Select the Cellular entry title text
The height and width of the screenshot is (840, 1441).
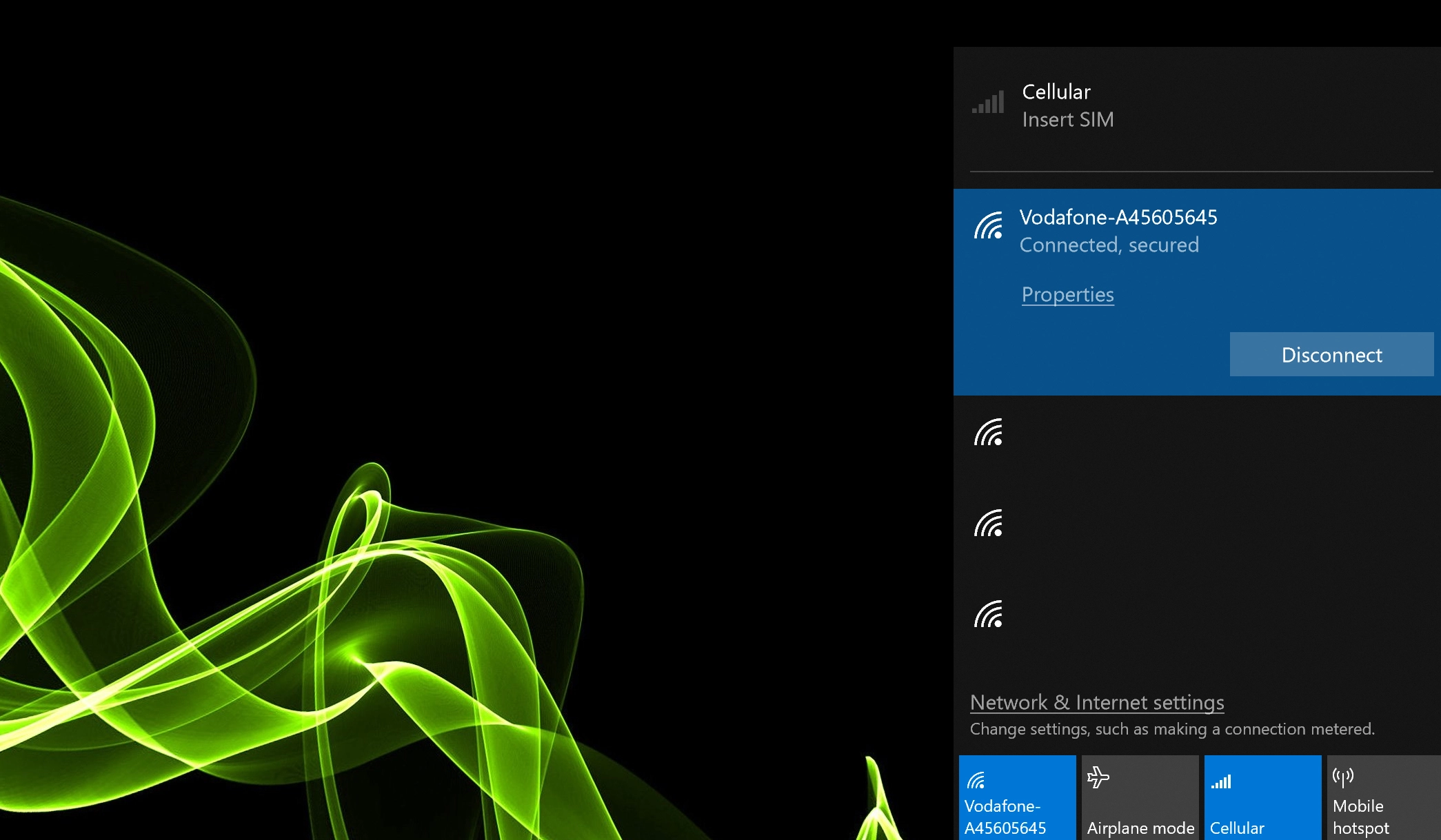pos(1056,92)
